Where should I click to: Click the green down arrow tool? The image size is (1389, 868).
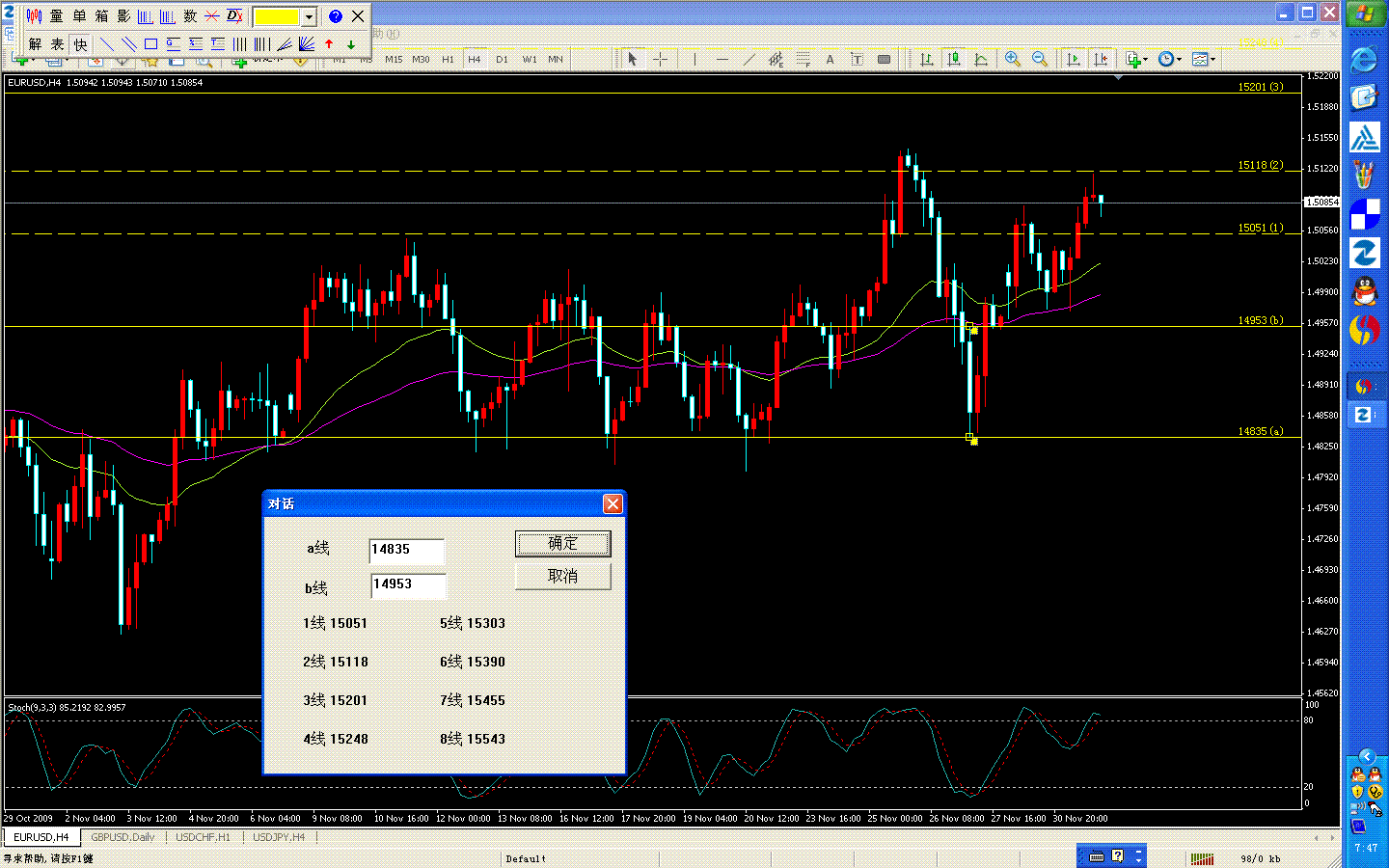click(351, 44)
